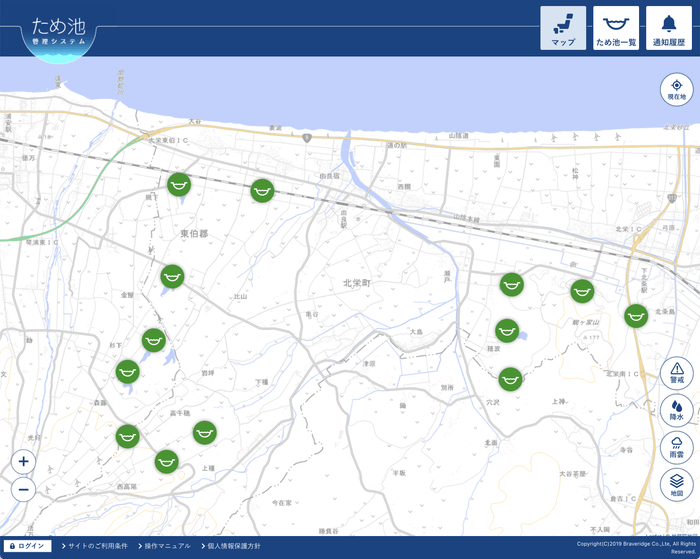This screenshot has height=559, width=700.
Task: Click the ログイン login button
Action: [x=27, y=546]
